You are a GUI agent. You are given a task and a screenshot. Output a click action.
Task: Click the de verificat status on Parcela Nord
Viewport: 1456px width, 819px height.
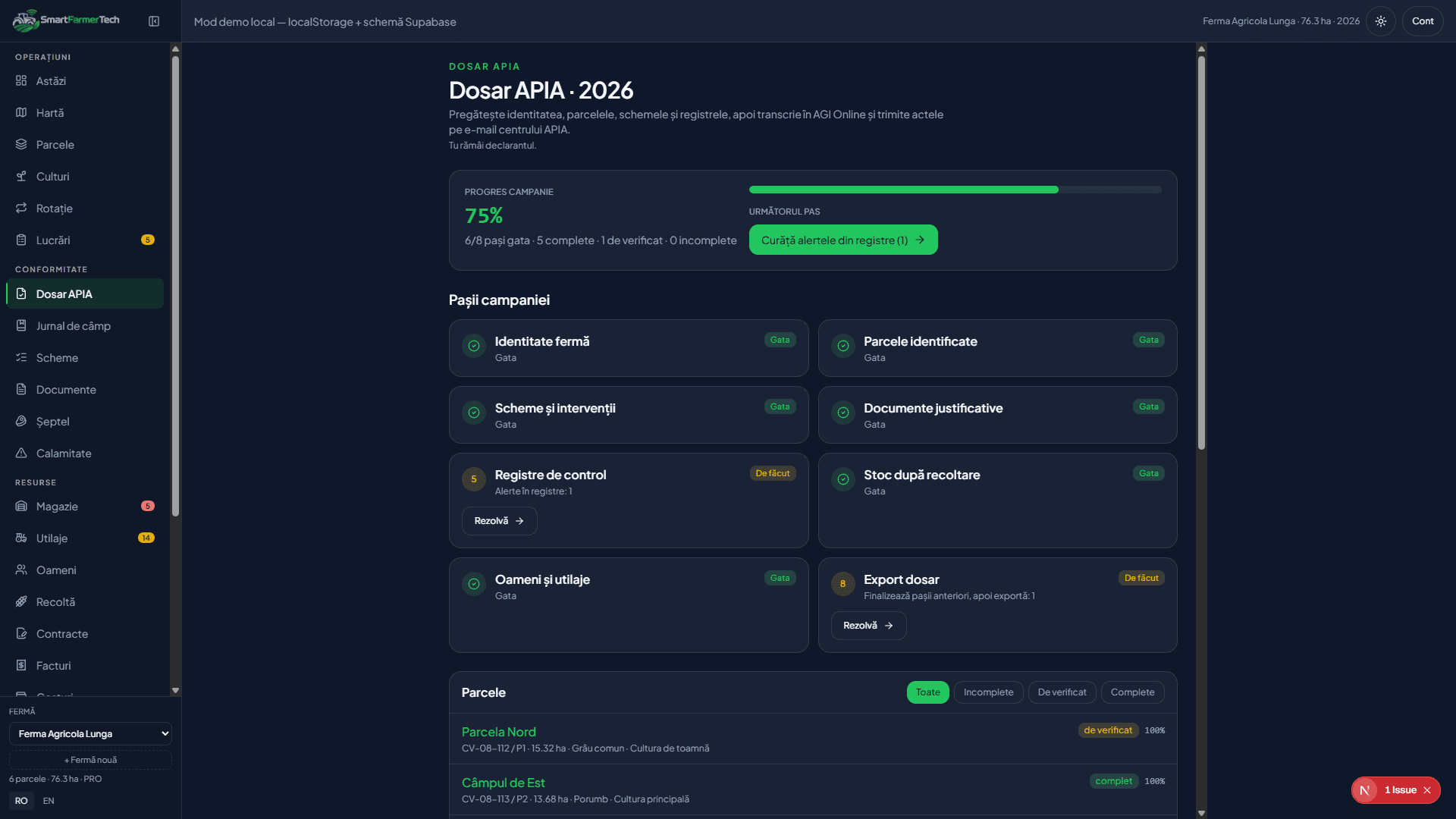click(1108, 730)
